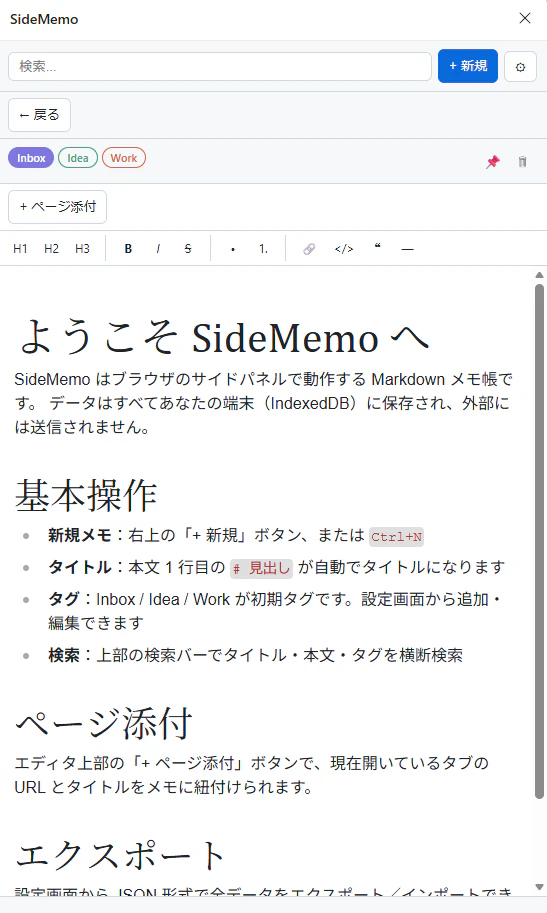Toggle the Inbox tag
The height and width of the screenshot is (913, 547).
point(31,158)
